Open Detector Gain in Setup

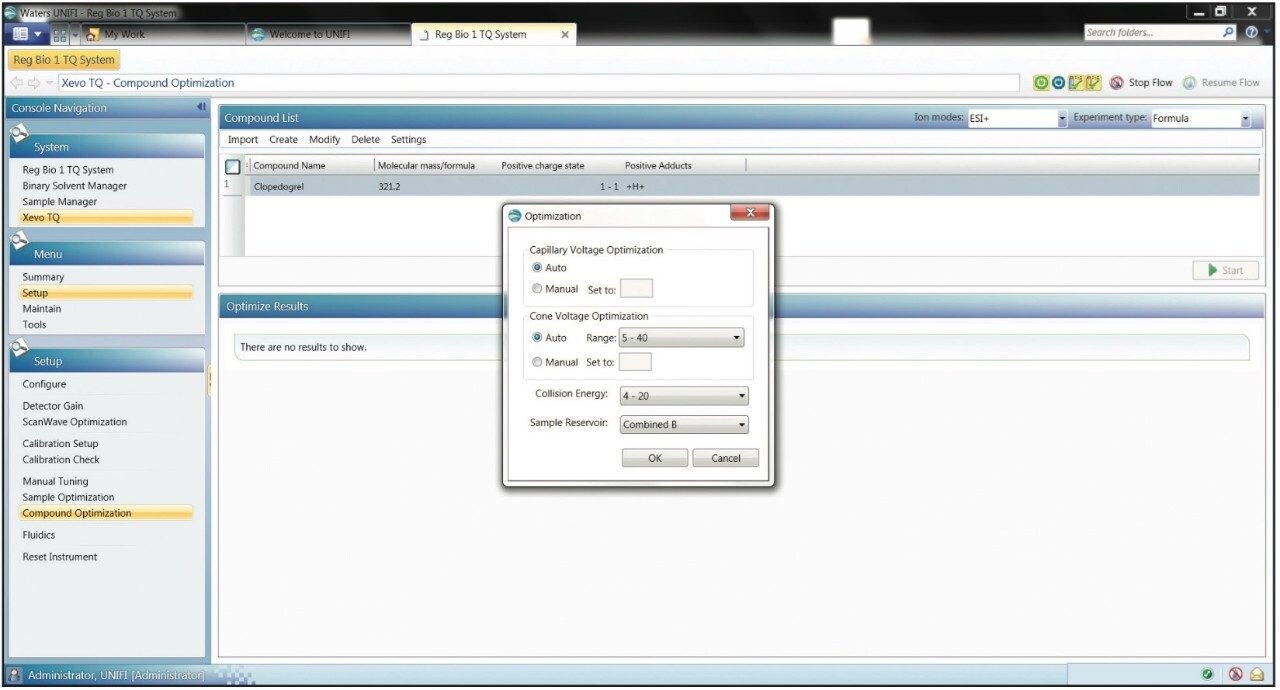pyautogui.click(x=53, y=406)
